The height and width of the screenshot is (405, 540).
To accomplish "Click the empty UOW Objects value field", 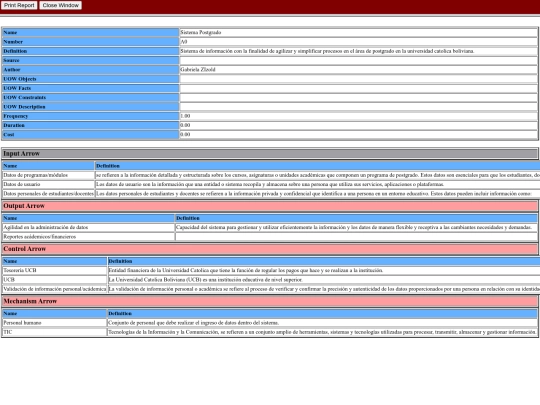I will [358, 79].
